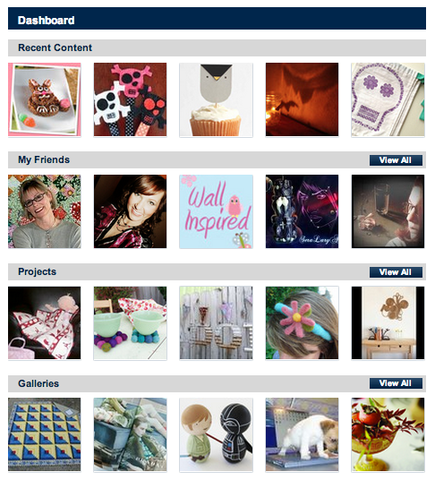Screen dimensions: 435x481
Task: Open the white puppy gallery thumbnail
Action: (302, 435)
